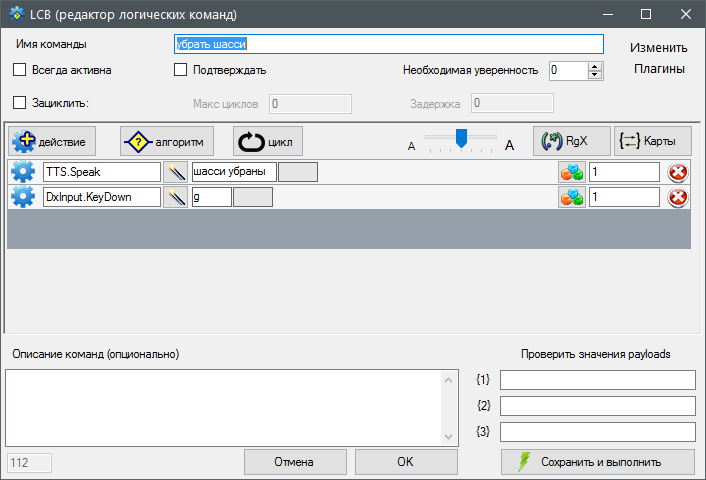The height and width of the screenshot is (480, 706).
Task: Focus the Имя команды text field
Action: [389, 44]
